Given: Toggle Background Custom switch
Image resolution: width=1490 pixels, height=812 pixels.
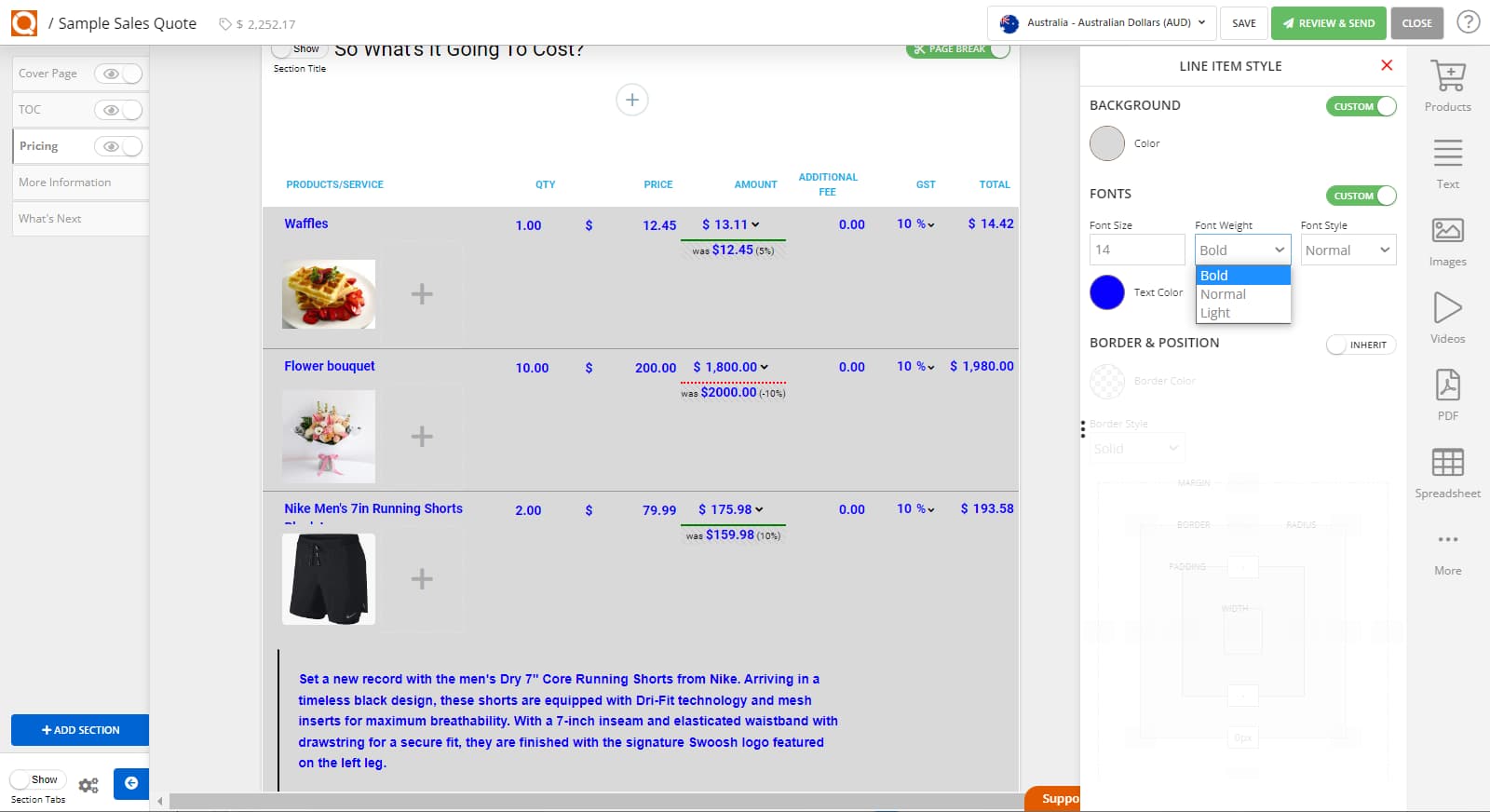Looking at the screenshot, I should (x=1361, y=106).
